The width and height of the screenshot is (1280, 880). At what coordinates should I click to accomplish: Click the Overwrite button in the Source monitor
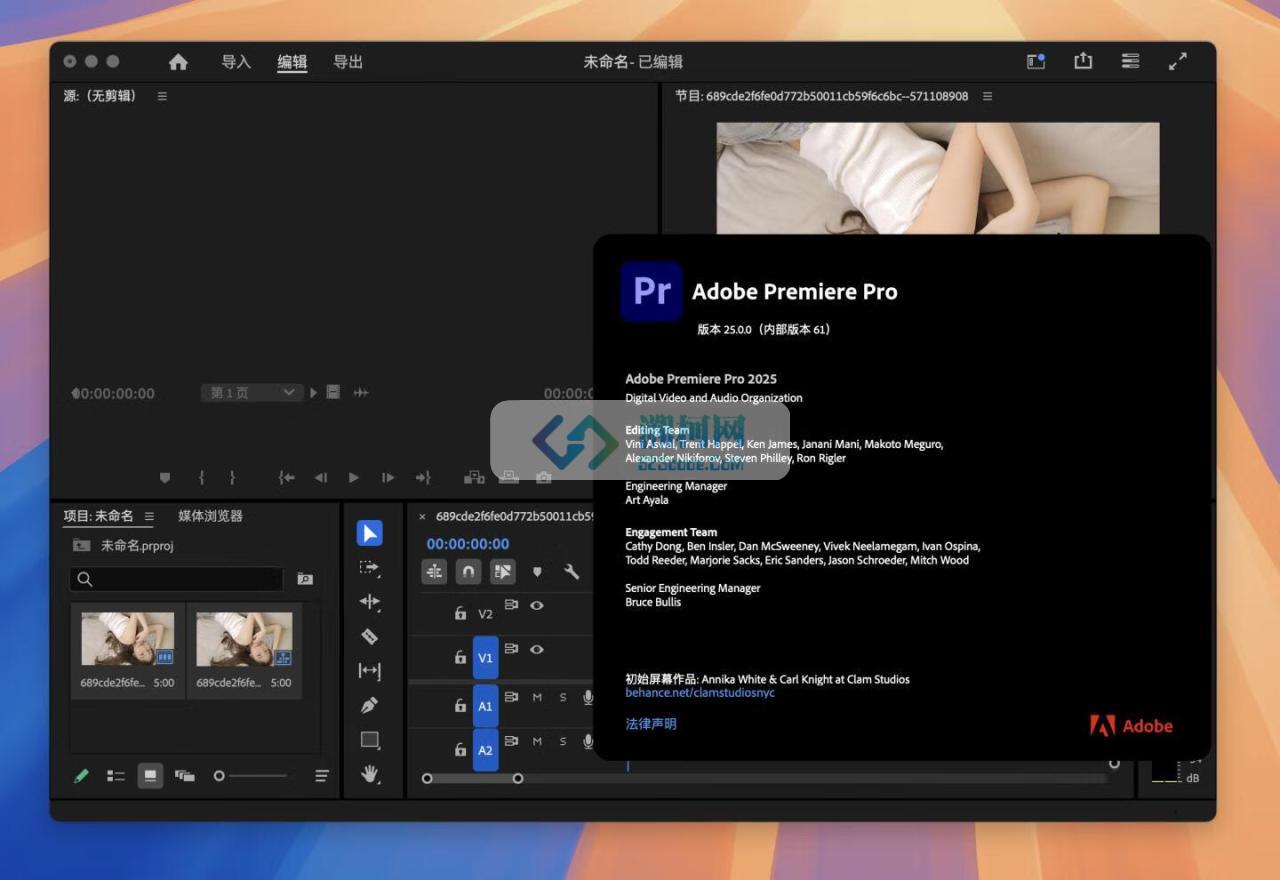(509, 478)
